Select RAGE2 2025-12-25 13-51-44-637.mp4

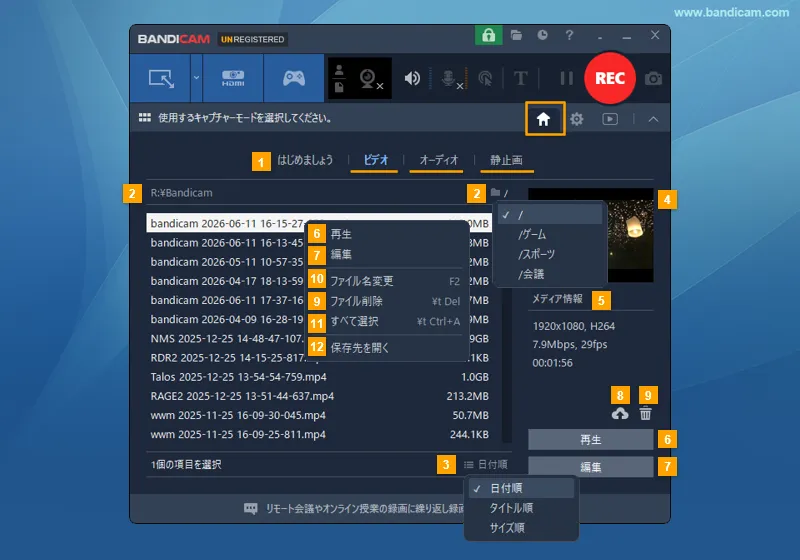click(x=320, y=396)
